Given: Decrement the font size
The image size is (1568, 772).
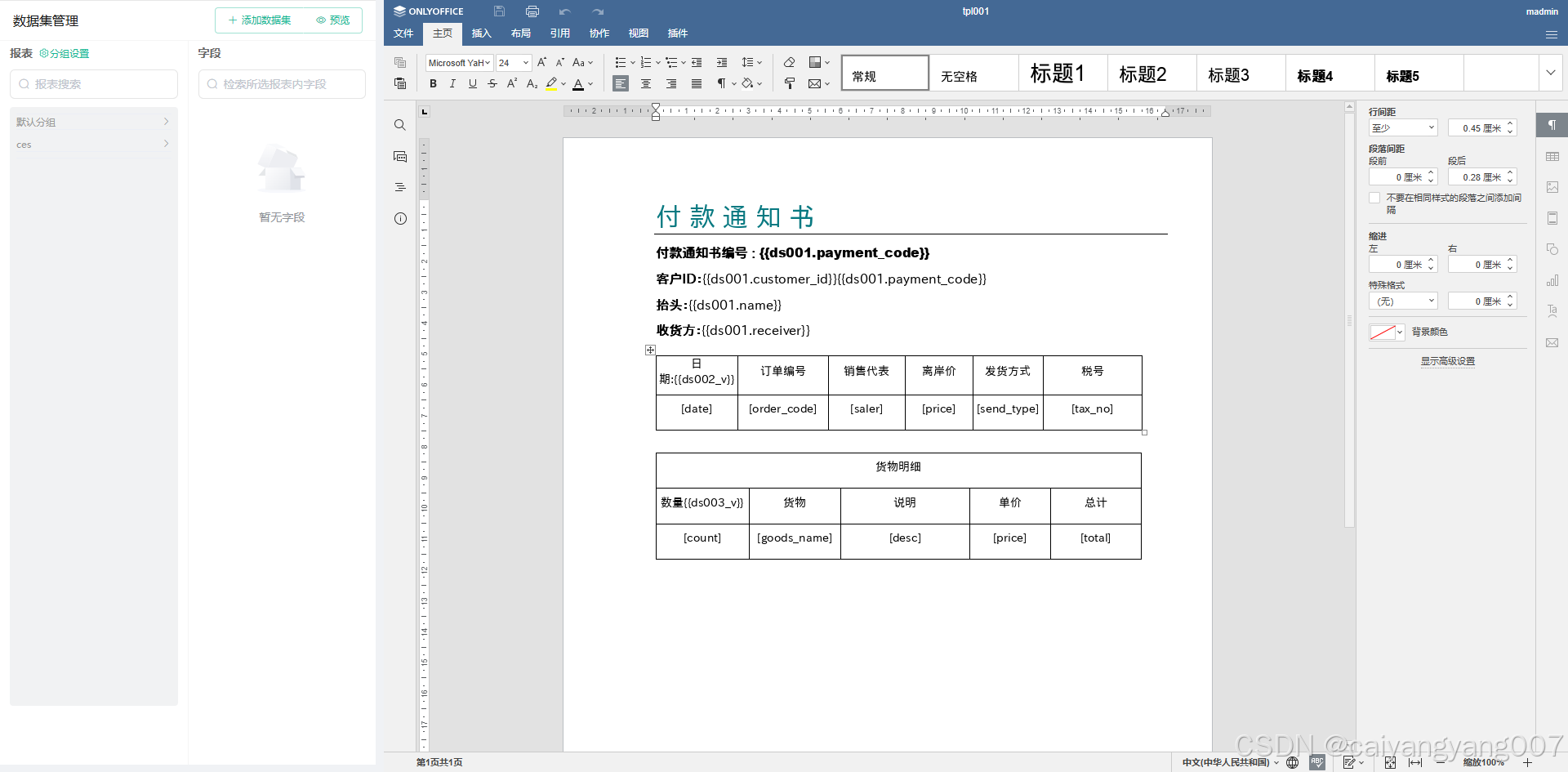Looking at the screenshot, I should pos(560,62).
